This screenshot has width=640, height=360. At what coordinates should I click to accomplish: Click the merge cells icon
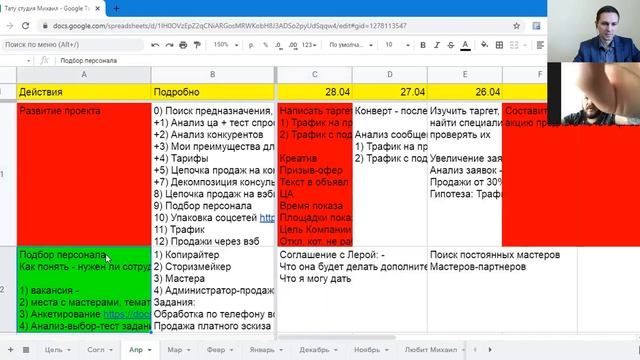pyautogui.click(x=514, y=45)
